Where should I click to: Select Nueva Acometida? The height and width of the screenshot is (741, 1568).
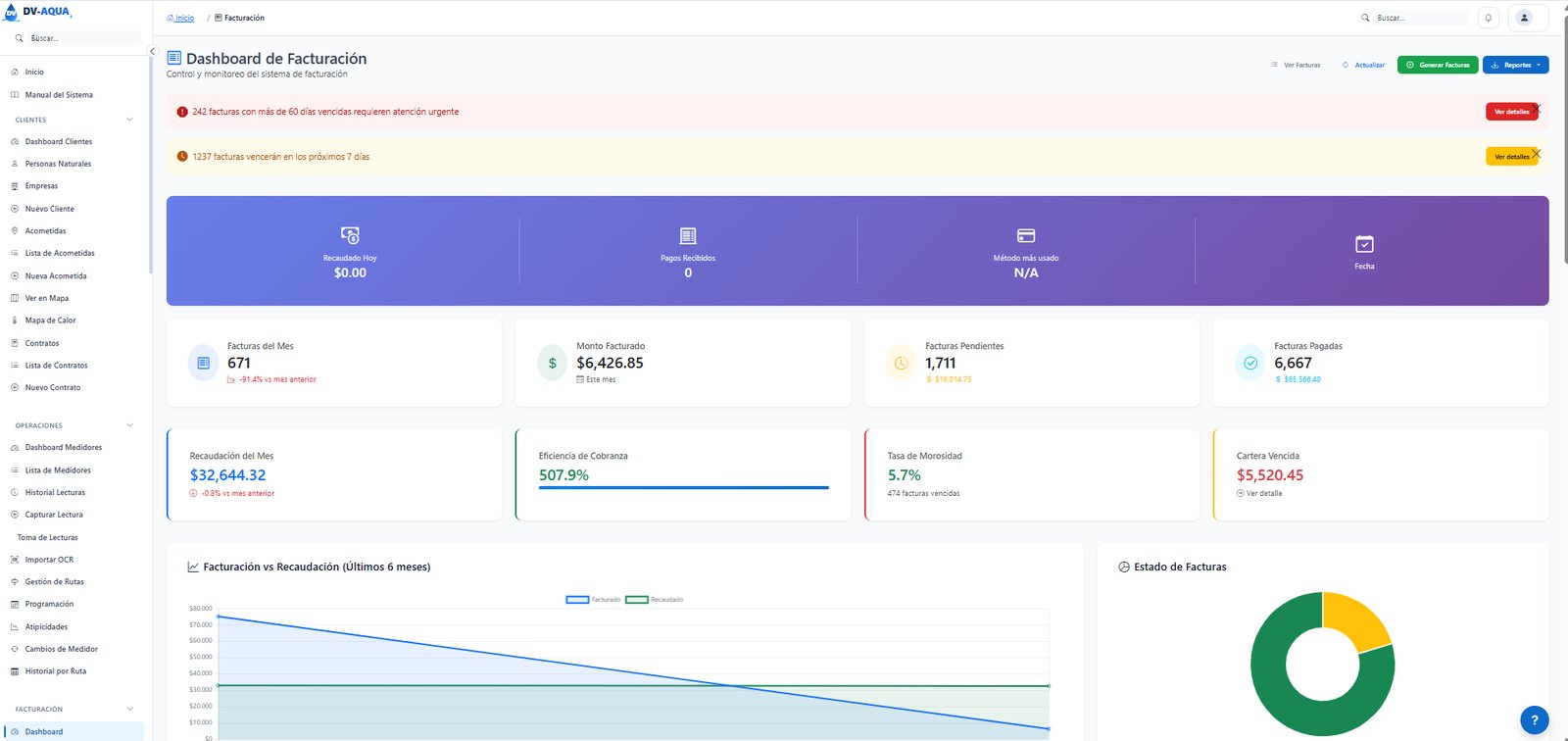click(x=73, y=275)
